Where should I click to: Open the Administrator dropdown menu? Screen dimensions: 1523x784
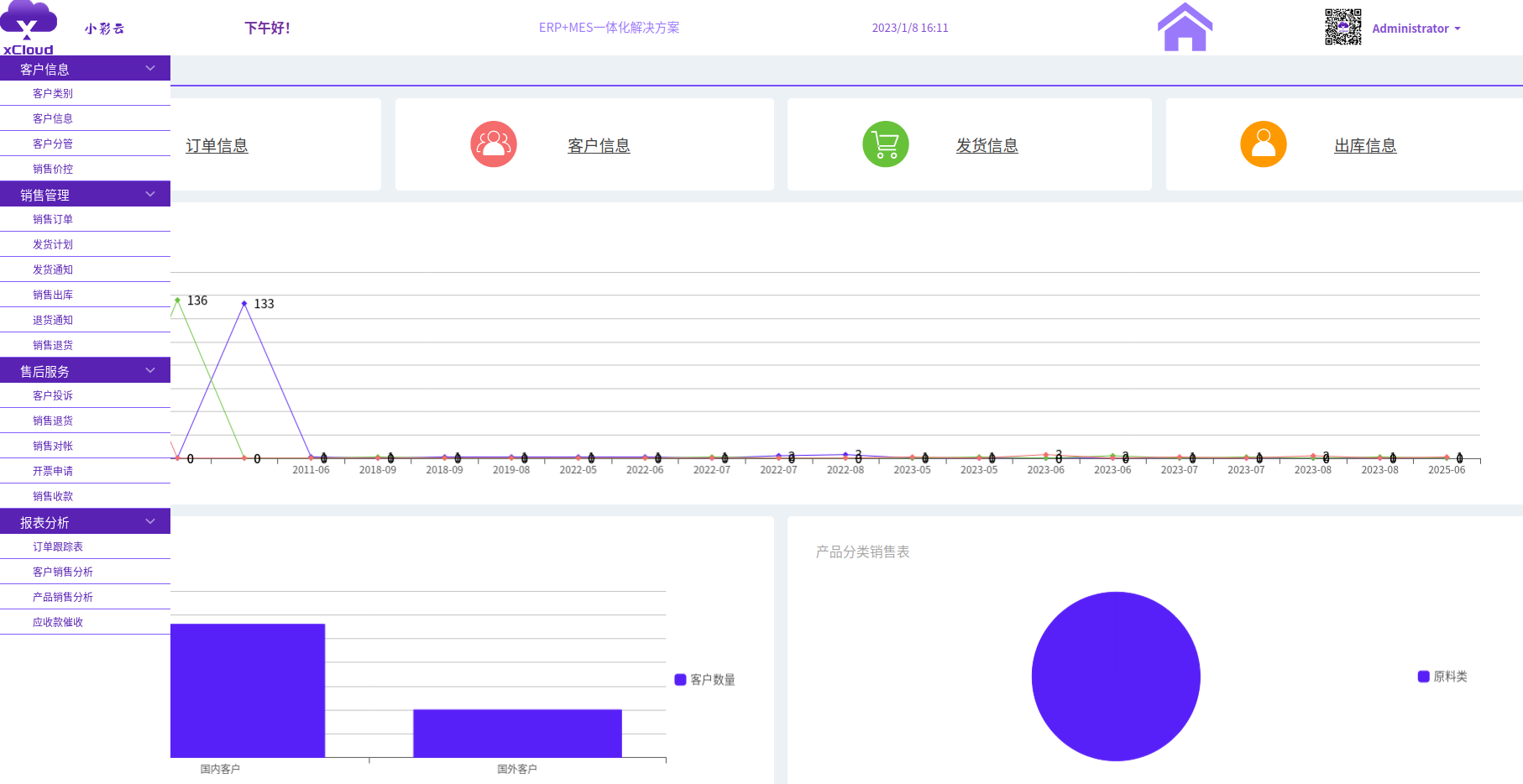pos(1416,29)
